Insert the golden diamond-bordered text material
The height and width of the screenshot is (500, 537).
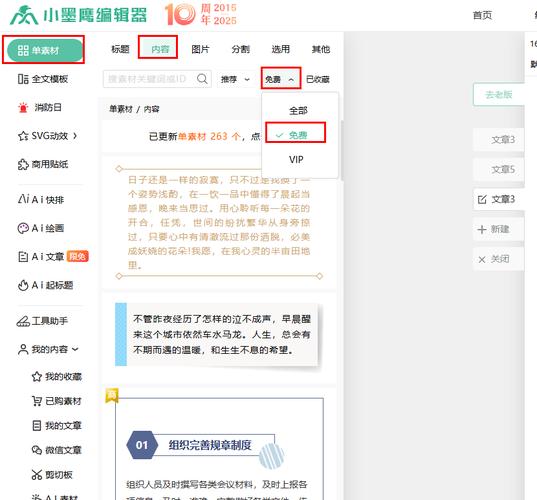tap(219, 223)
